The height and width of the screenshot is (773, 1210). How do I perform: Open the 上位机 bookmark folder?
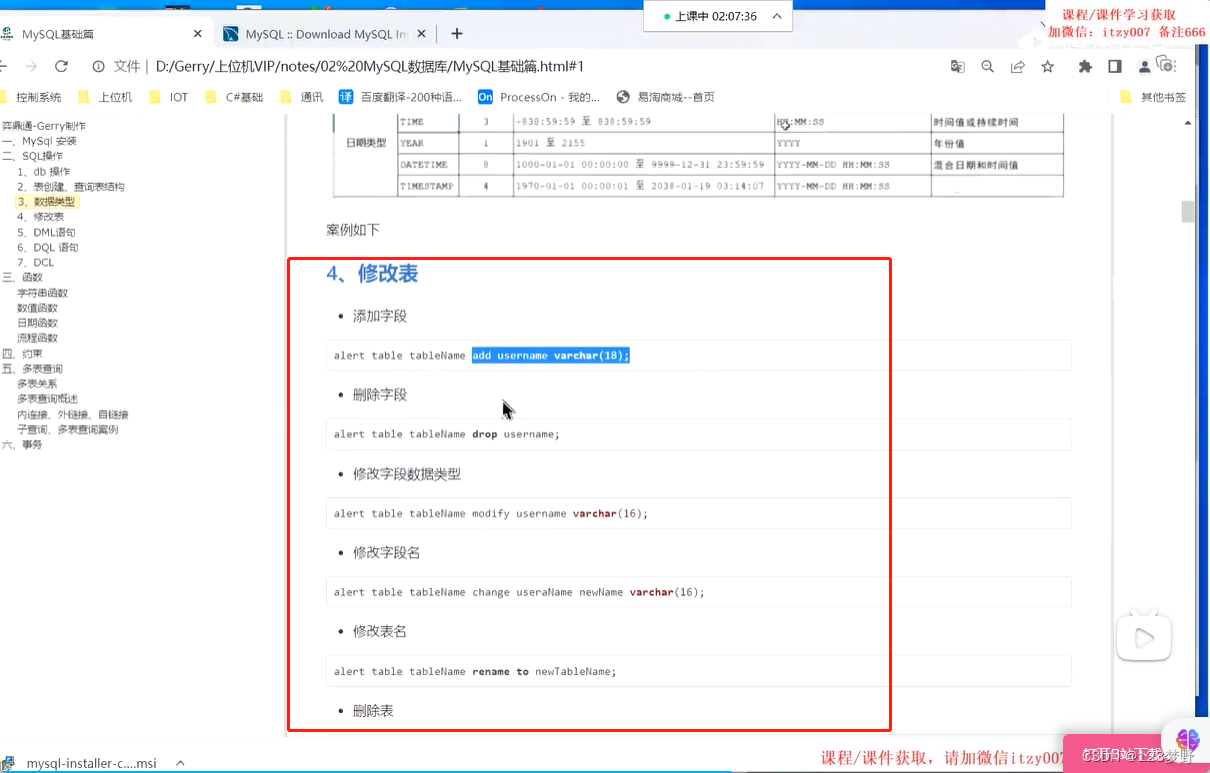pos(107,97)
